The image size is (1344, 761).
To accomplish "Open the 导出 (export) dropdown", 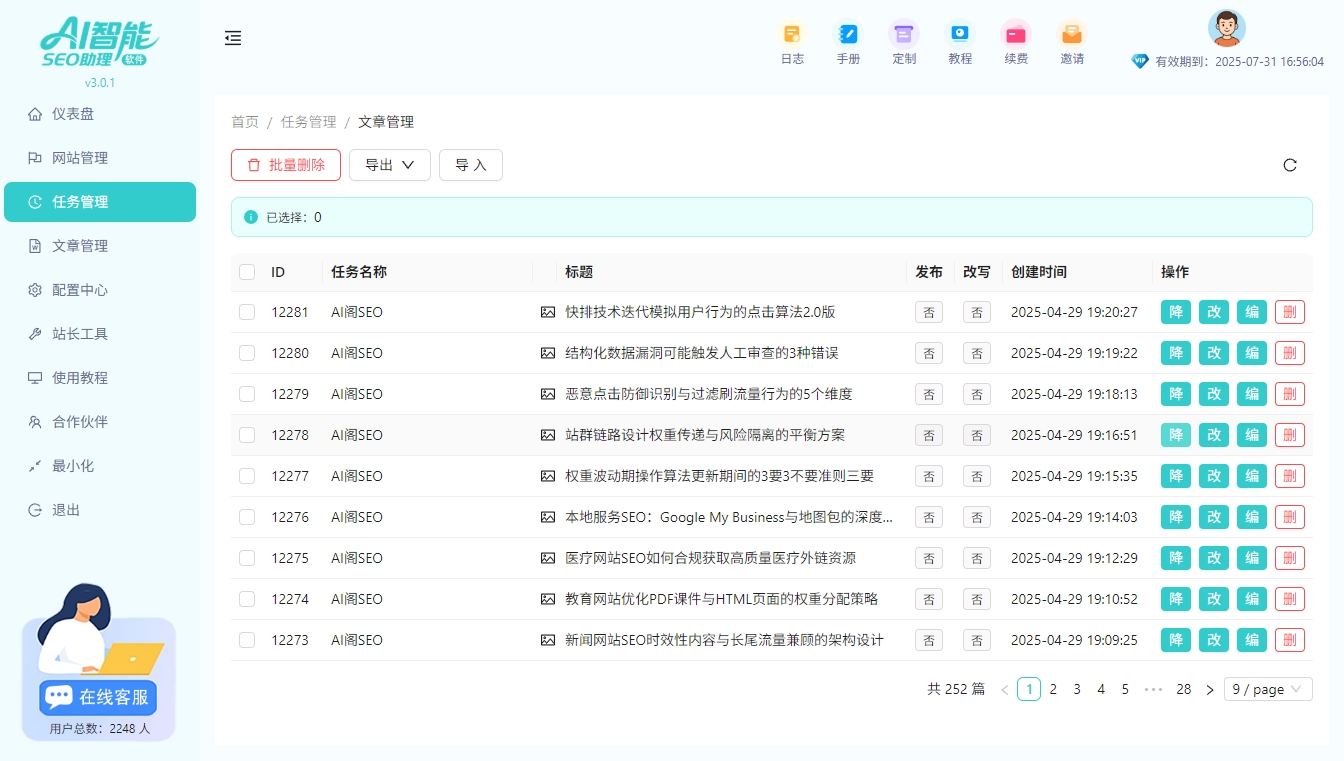I will pos(389,165).
